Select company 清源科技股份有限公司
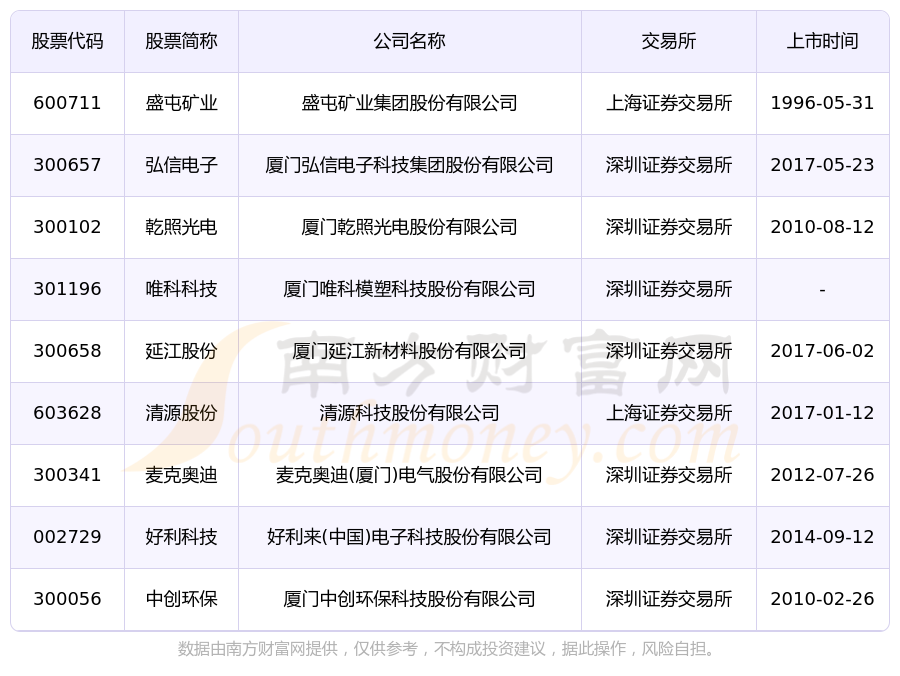The image size is (900, 676). 410,413
